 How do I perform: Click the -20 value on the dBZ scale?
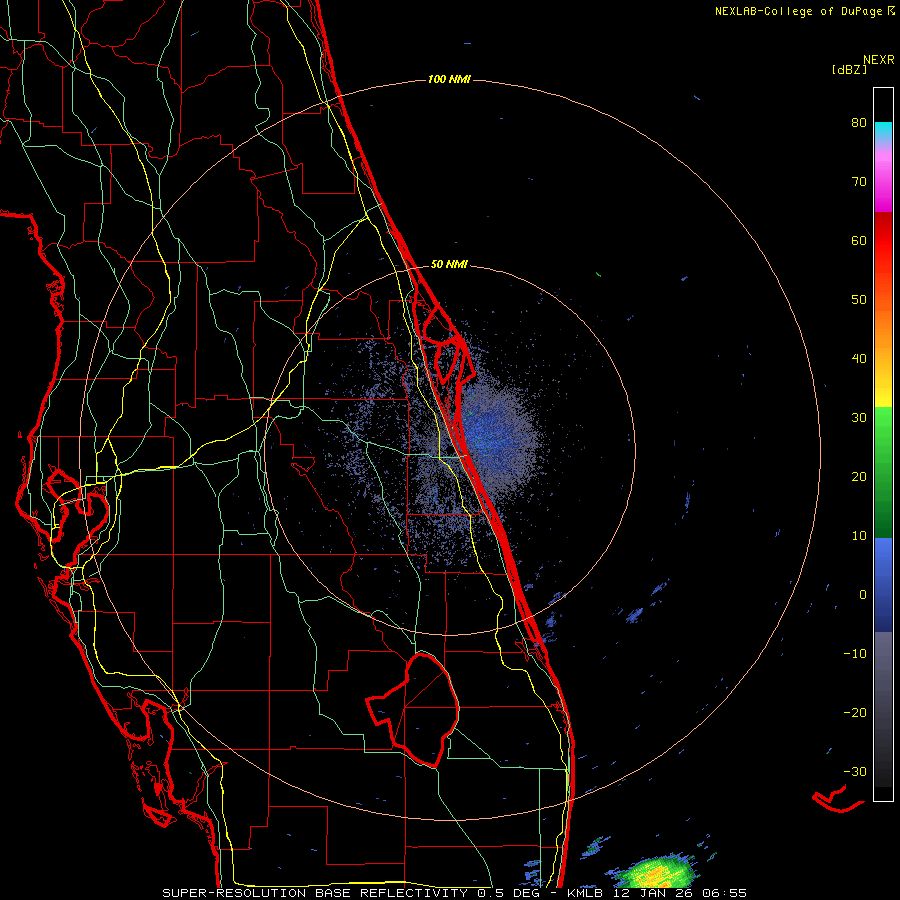click(x=855, y=712)
